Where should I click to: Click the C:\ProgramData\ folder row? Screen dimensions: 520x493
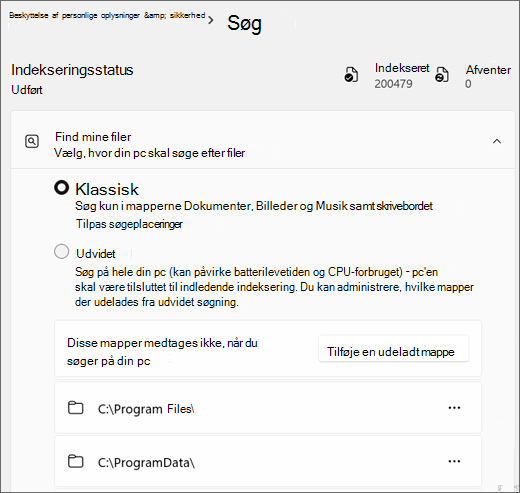click(268, 462)
